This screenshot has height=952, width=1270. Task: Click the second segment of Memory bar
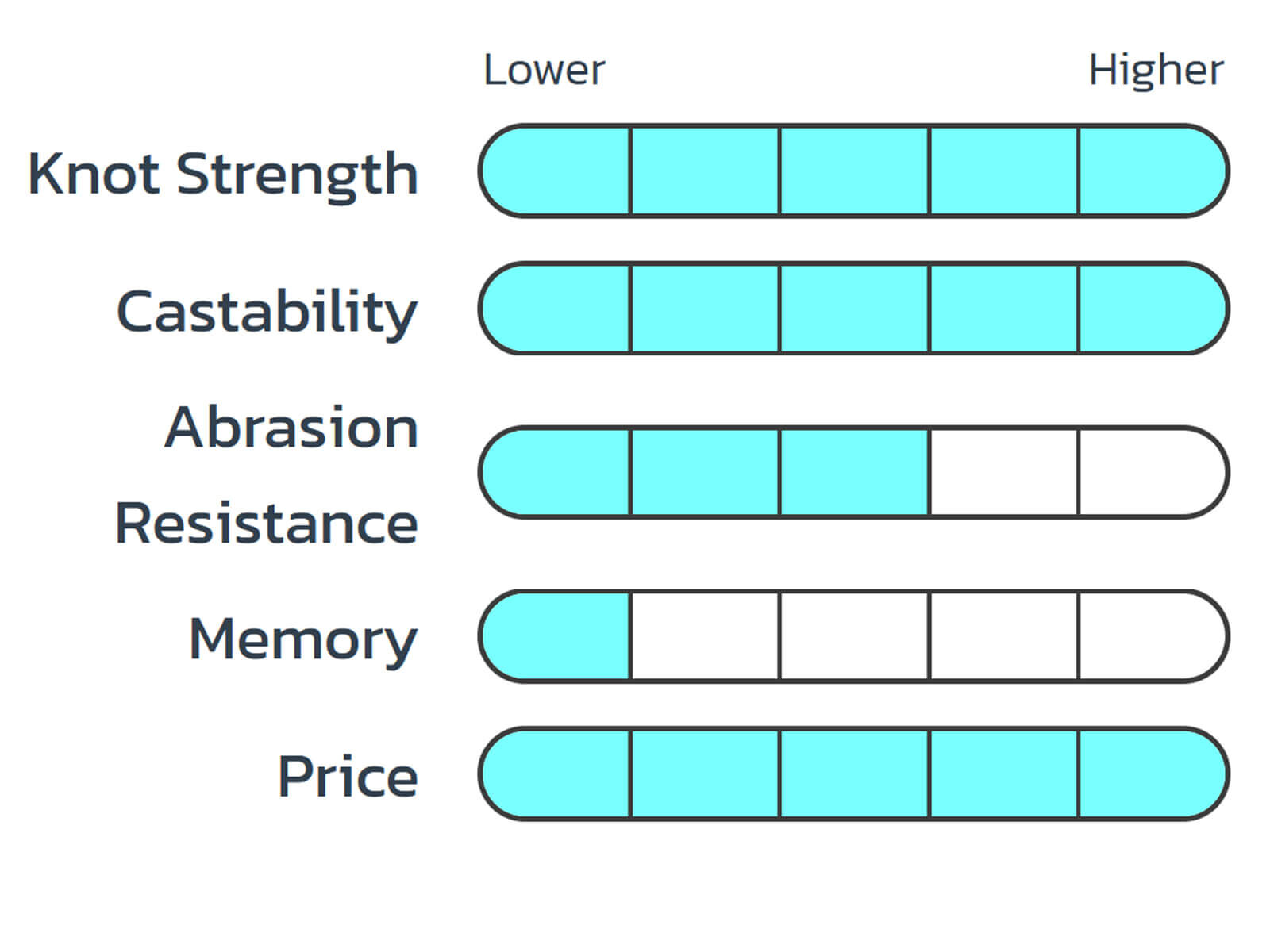705,636
